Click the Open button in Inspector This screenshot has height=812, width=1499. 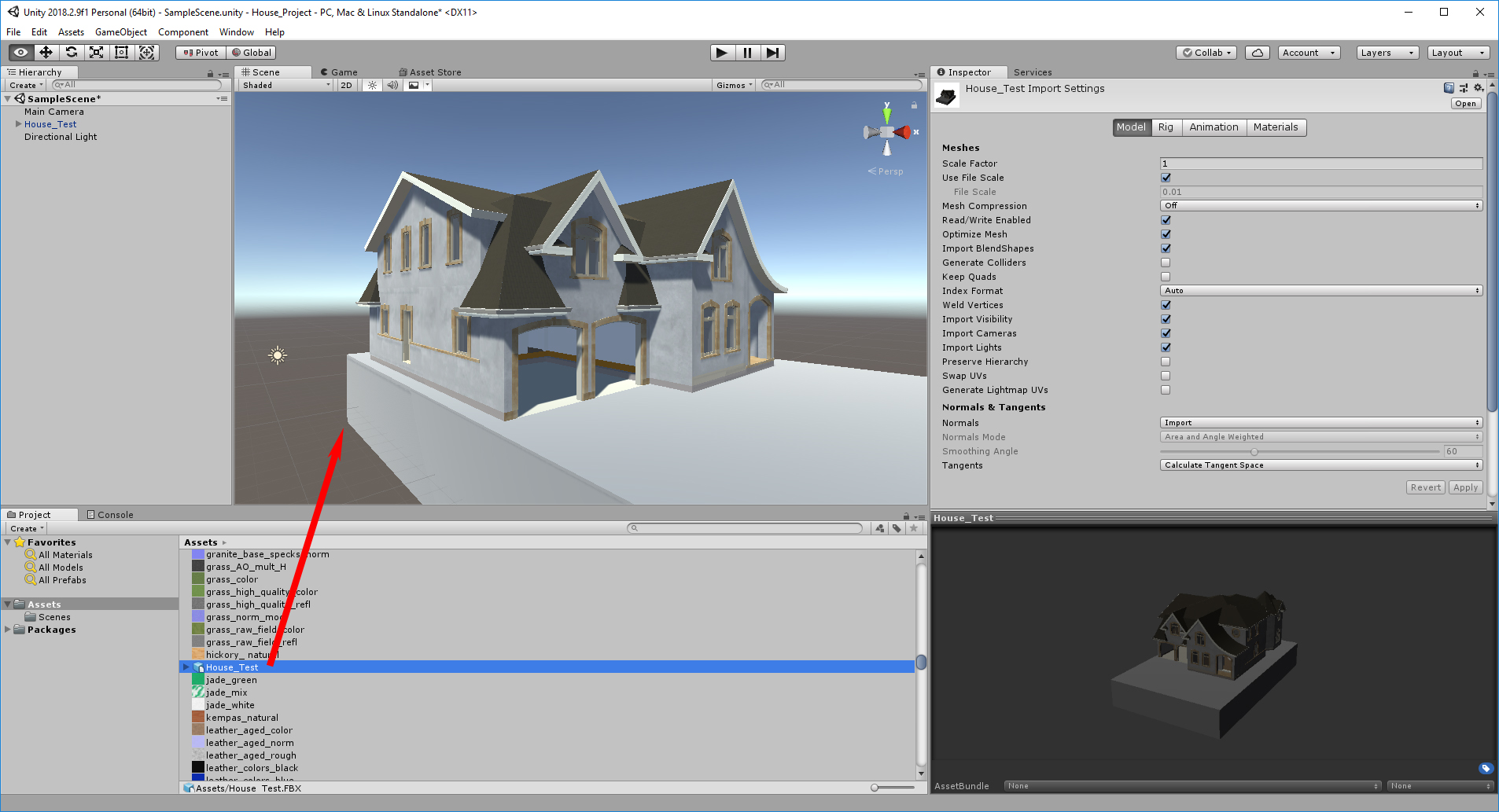click(1465, 104)
